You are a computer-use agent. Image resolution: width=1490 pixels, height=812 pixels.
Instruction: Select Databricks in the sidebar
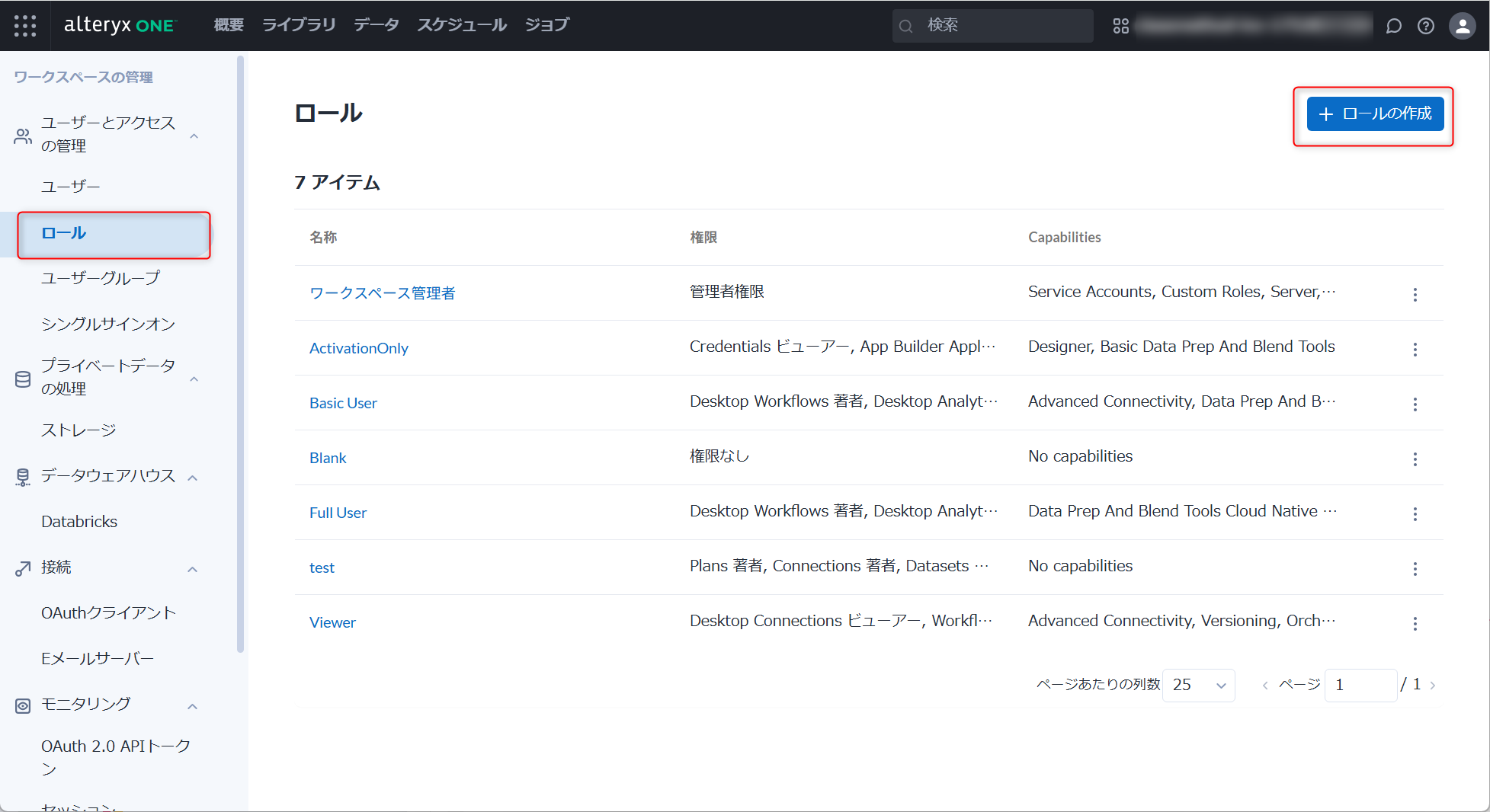tap(79, 522)
